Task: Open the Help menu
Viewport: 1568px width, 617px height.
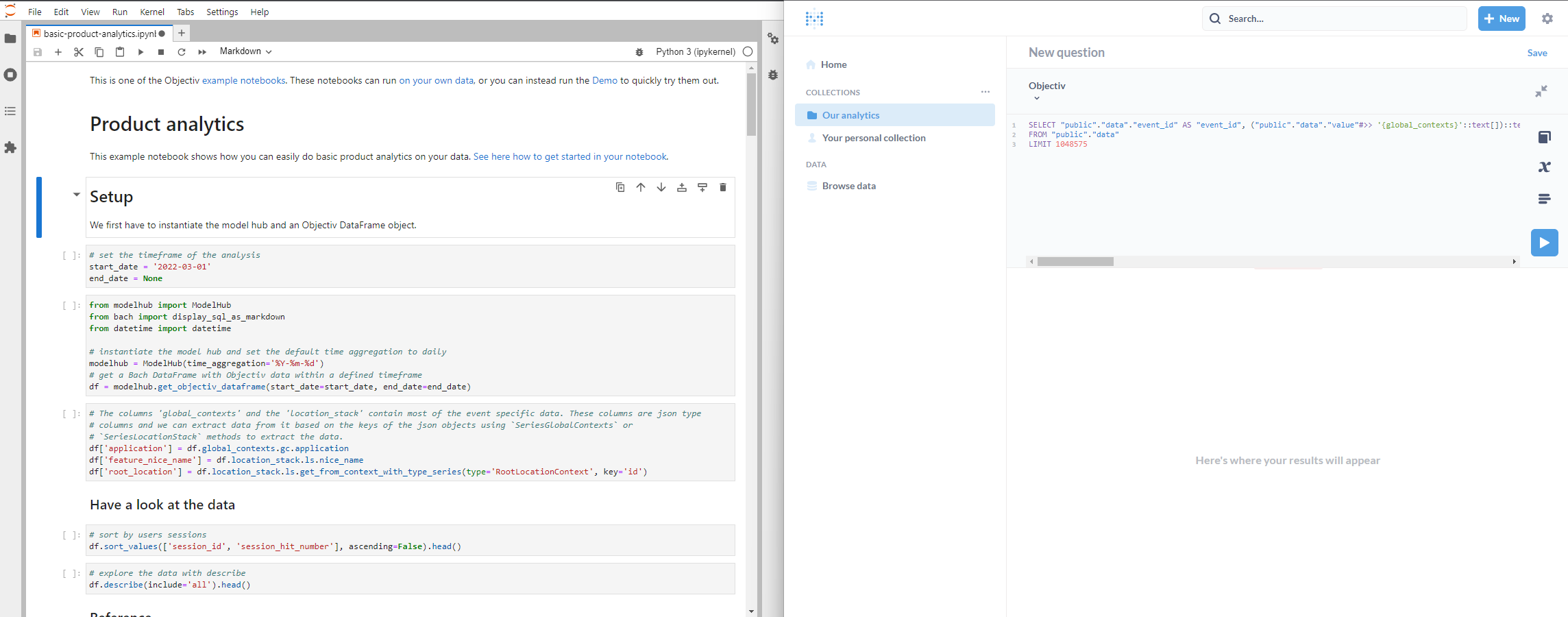Action: pyautogui.click(x=260, y=12)
